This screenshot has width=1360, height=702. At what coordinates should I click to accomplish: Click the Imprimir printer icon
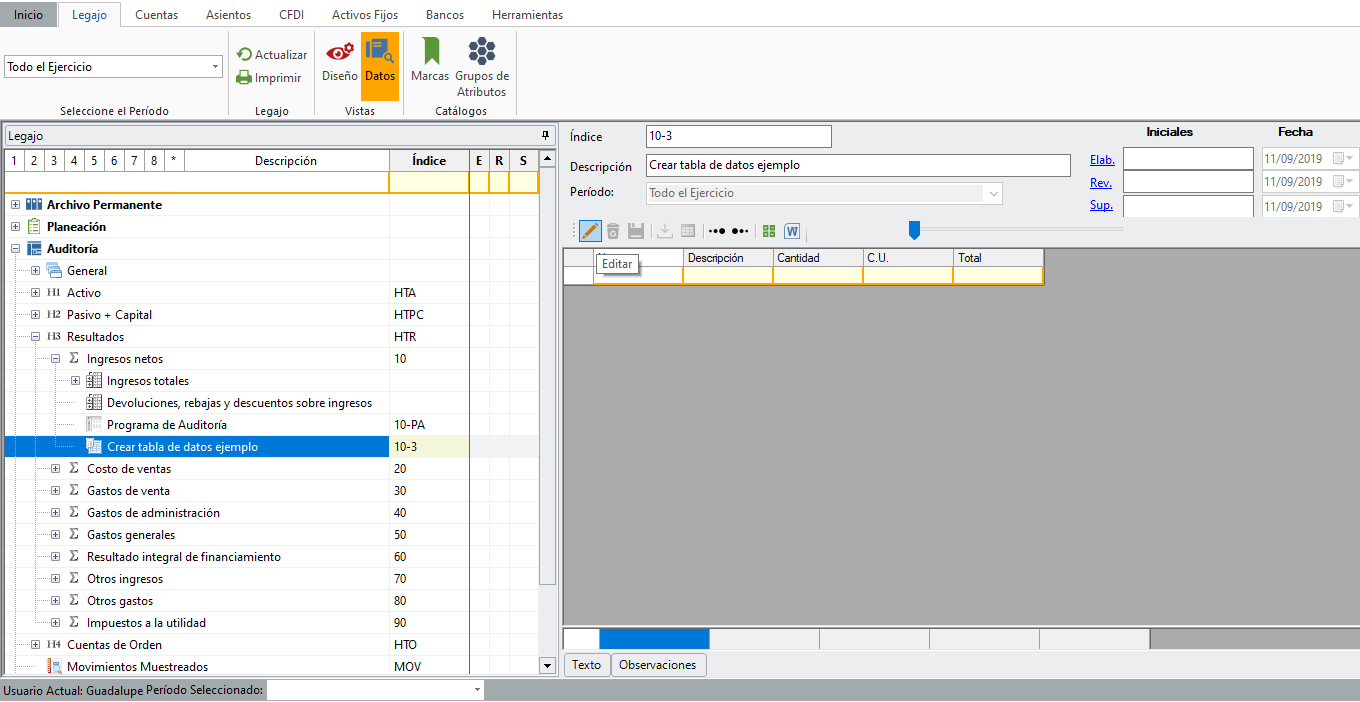coord(244,78)
